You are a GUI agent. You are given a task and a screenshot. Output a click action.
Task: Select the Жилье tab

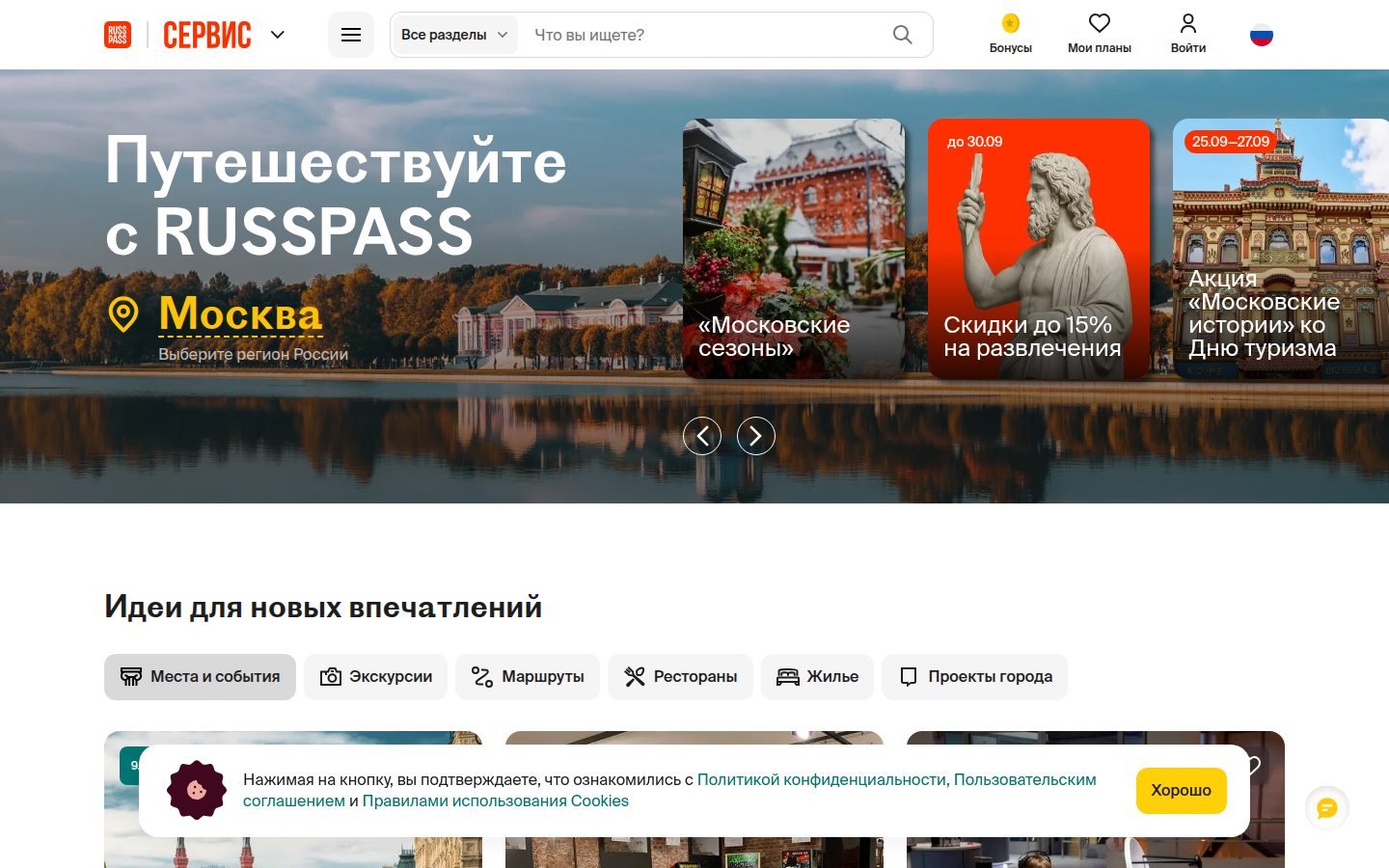(x=817, y=677)
